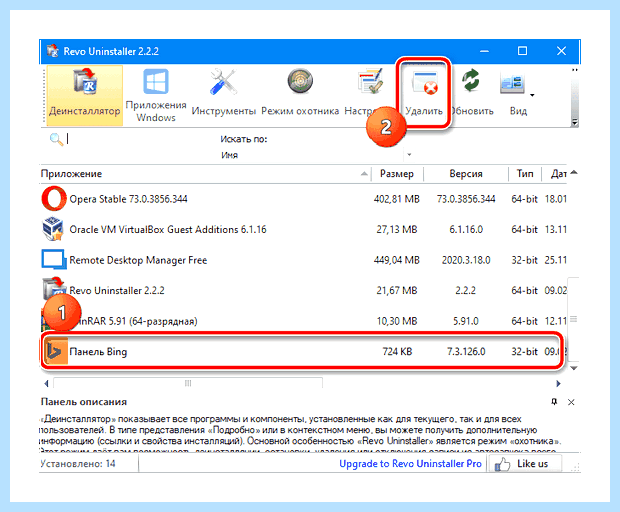Sort by the Приложение column header
Image resolution: width=620 pixels, height=512 pixels.
tap(205, 174)
